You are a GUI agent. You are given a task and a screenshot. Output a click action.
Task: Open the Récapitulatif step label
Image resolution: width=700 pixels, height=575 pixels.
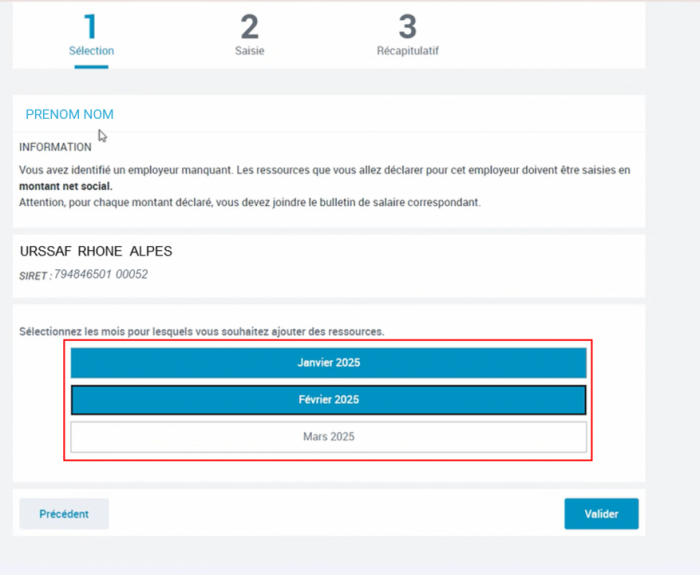pyautogui.click(x=407, y=51)
